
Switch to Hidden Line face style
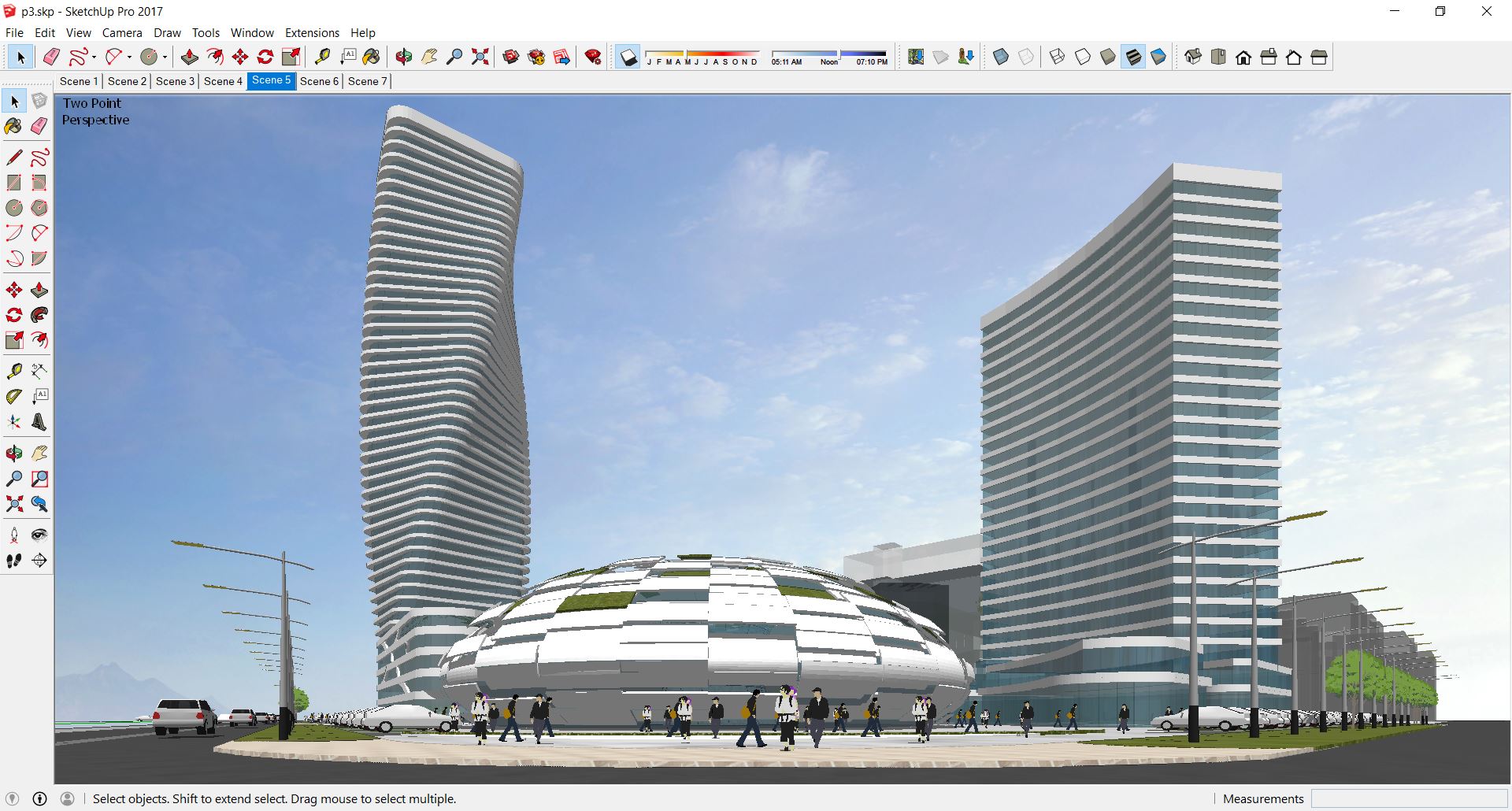tap(1083, 57)
